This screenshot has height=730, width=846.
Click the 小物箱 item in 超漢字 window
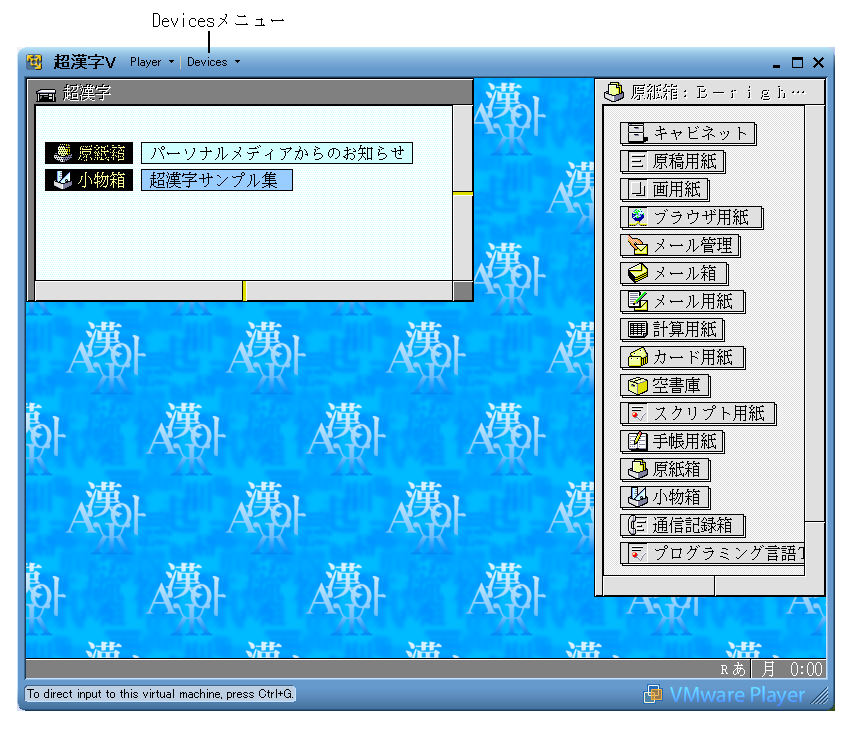(x=89, y=181)
